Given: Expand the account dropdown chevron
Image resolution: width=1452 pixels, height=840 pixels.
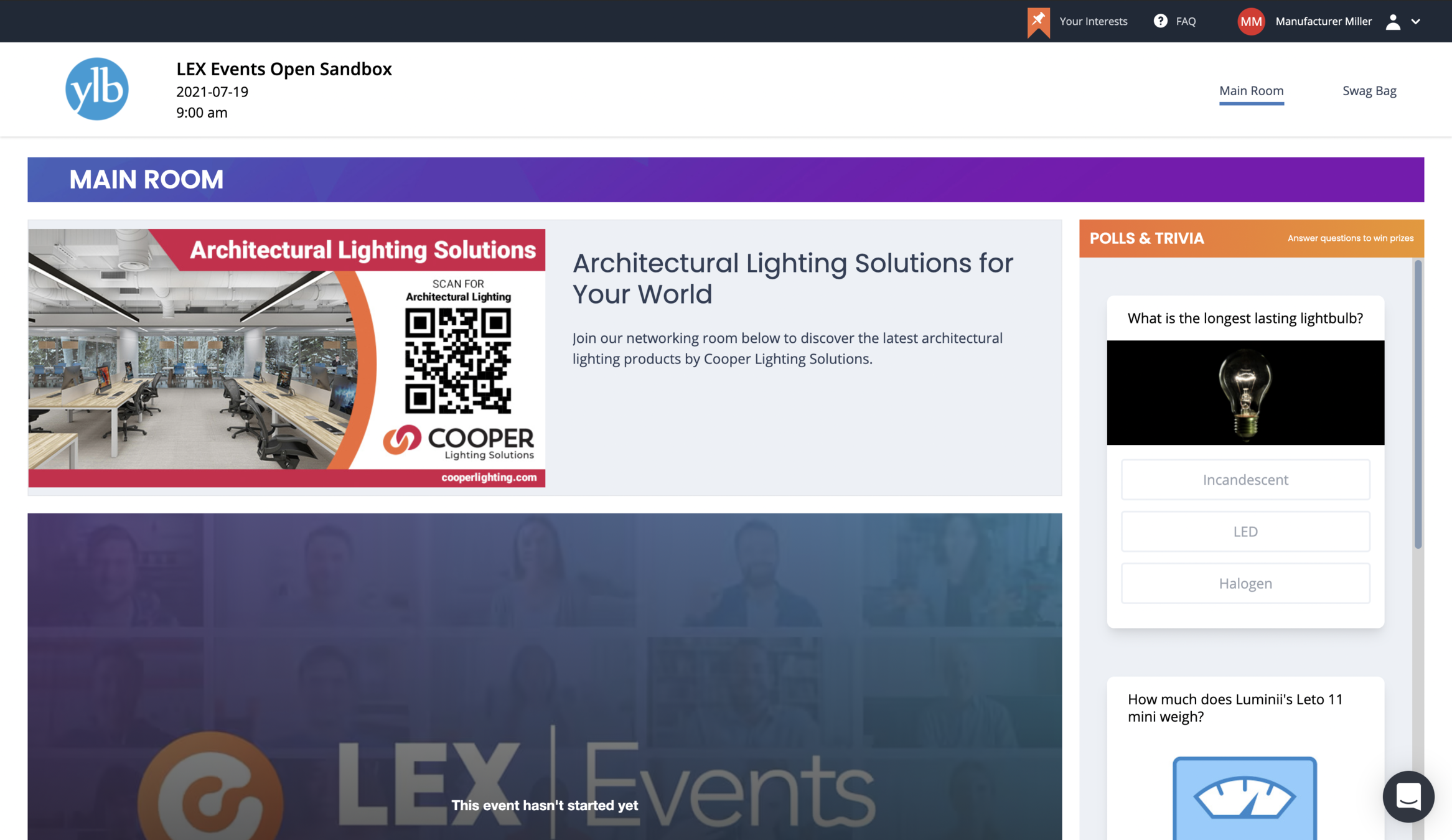Looking at the screenshot, I should pyautogui.click(x=1416, y=22).
